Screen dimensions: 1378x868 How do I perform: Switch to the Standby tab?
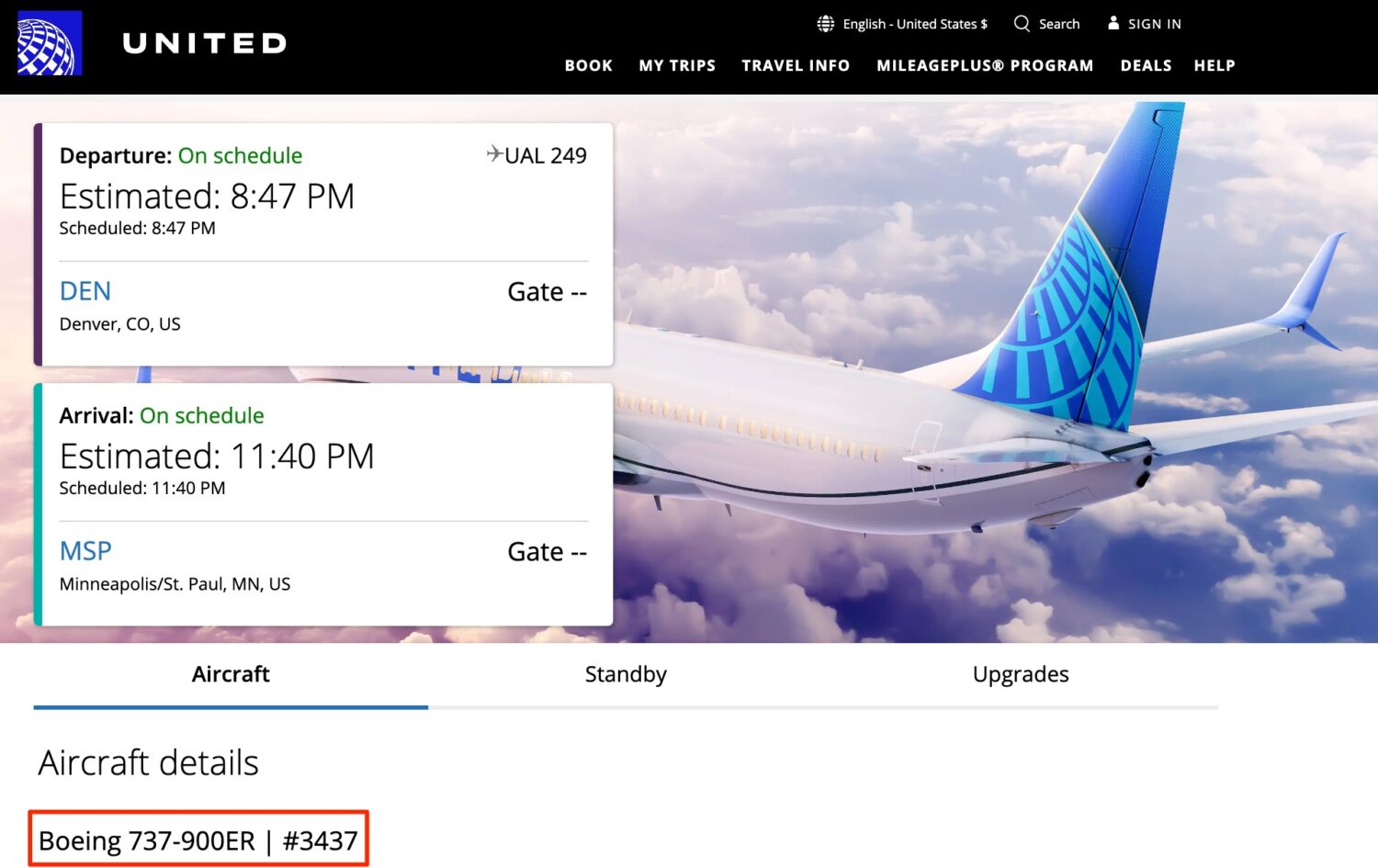coord(626,674)
